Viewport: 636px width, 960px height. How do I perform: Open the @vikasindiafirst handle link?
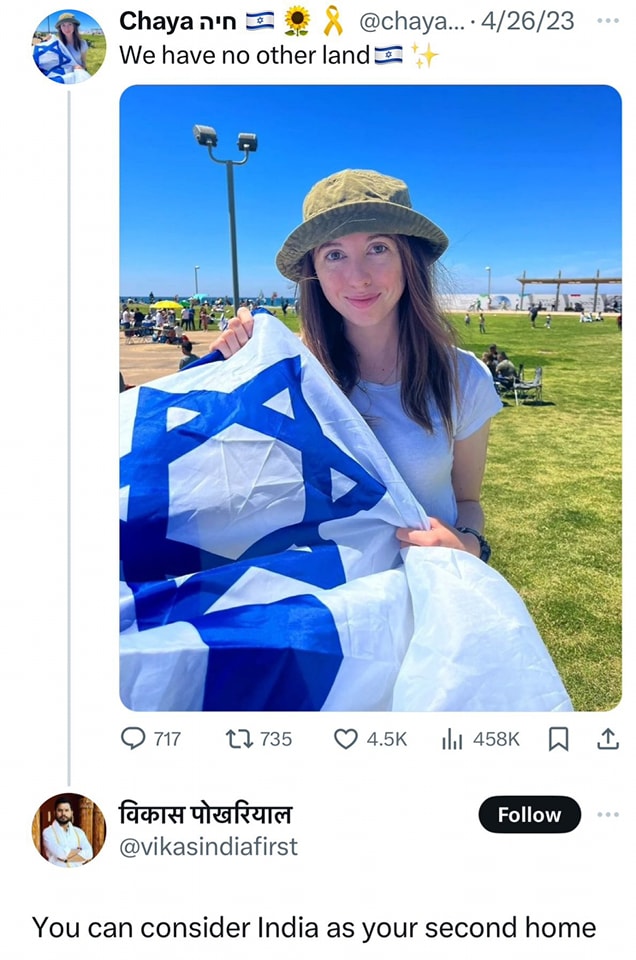pyautogui.click(x=208, y=847)
